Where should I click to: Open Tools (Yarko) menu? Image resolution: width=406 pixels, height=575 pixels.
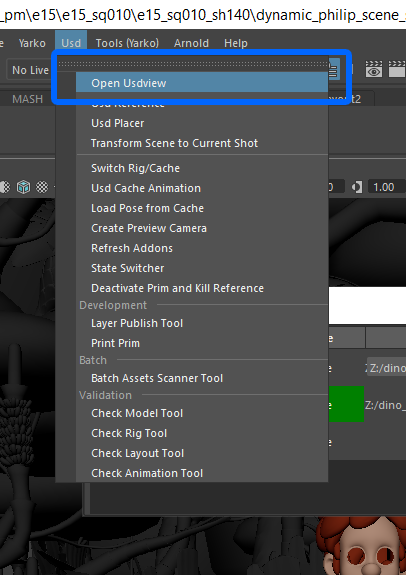coord(127,43)
